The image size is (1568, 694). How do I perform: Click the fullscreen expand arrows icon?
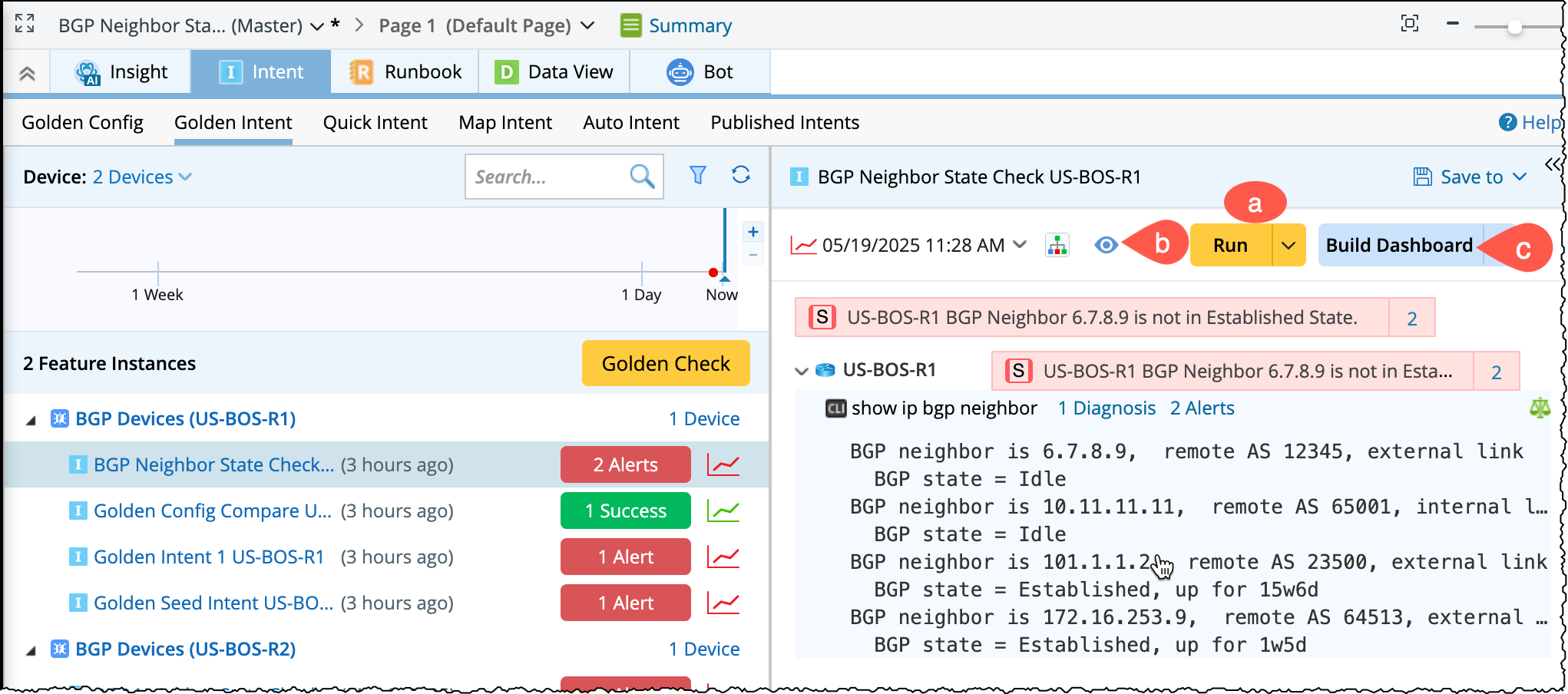click(x=25, y=24)
